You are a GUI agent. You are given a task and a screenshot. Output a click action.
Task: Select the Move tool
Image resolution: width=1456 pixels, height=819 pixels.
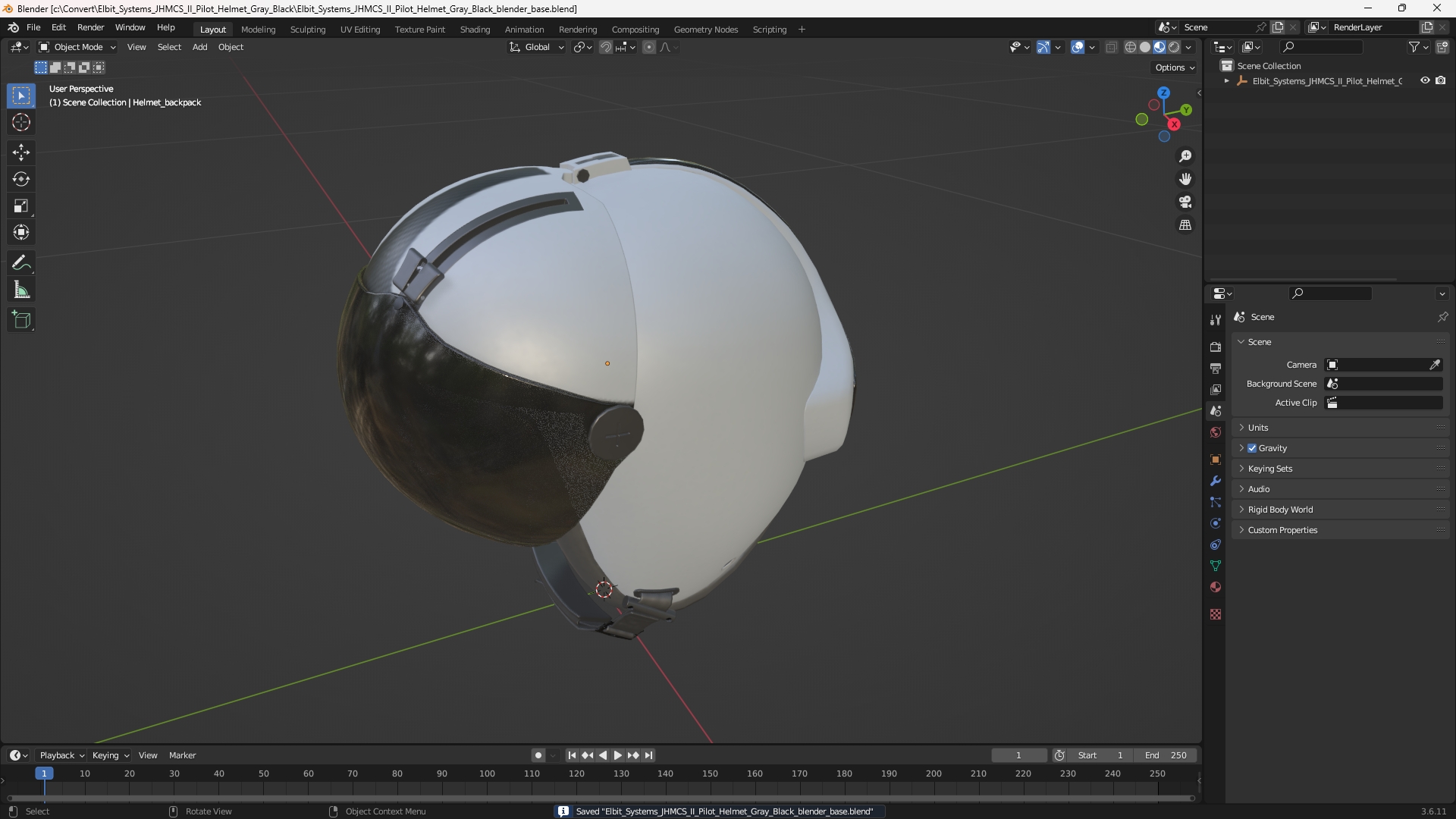(x=21, y=152)
